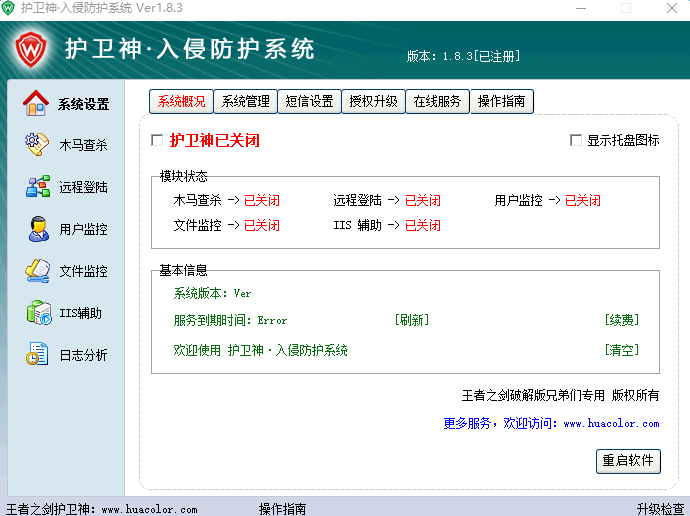This screenshot has width=690, height=516.
Task: Click the [续费] link
Action: click(621, 320)
